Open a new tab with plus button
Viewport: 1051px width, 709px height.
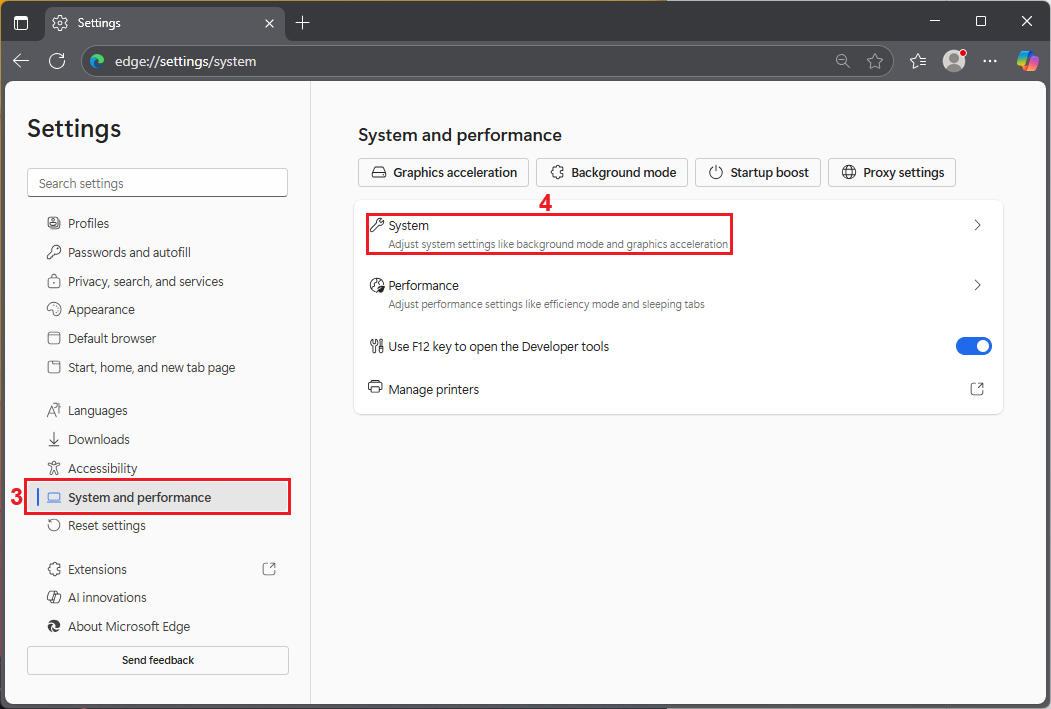click(302, 23)
